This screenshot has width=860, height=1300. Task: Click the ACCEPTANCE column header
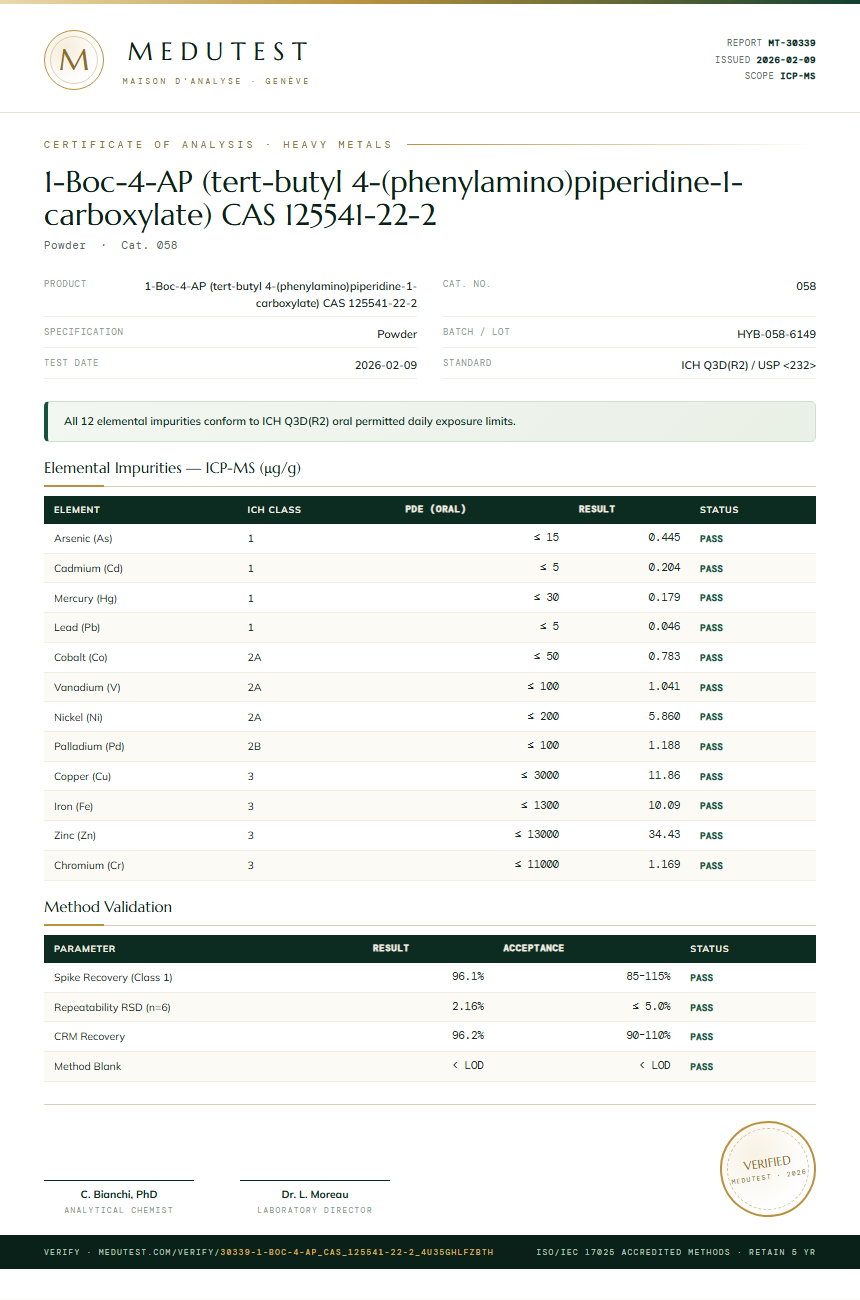tap(534, 948)
